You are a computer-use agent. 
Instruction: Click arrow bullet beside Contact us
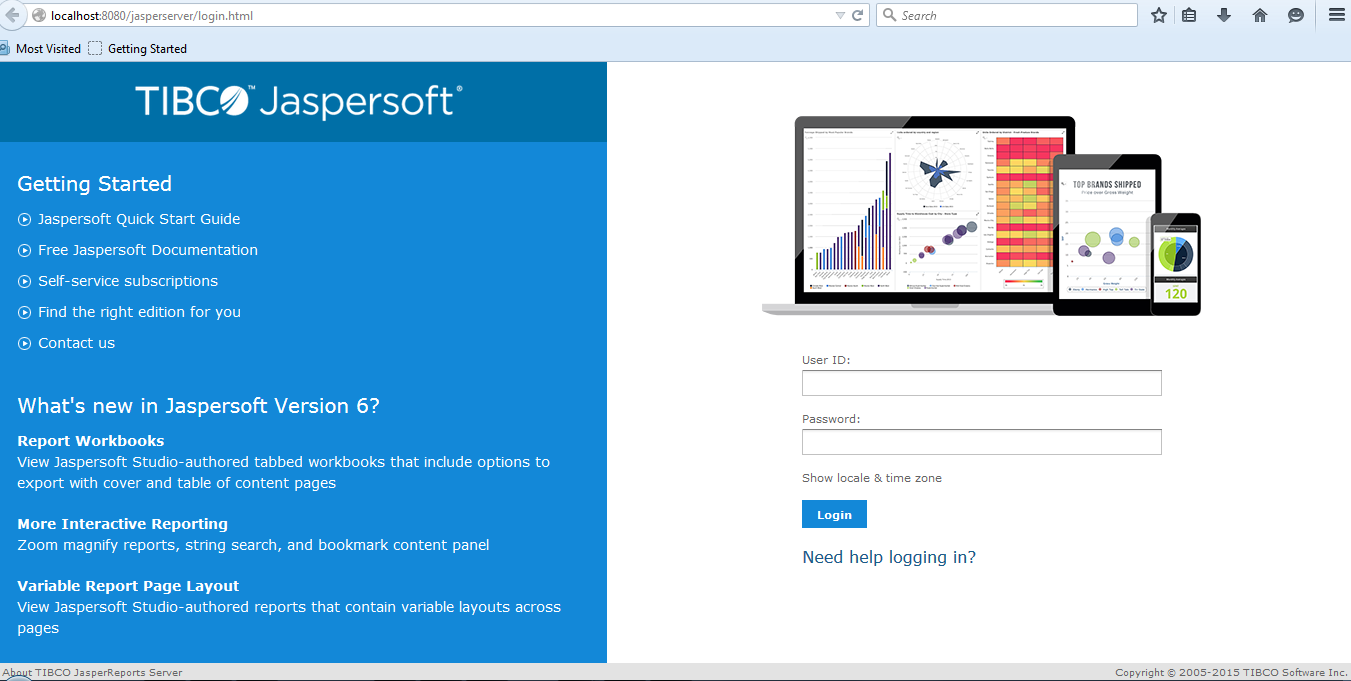pos(25,344)
